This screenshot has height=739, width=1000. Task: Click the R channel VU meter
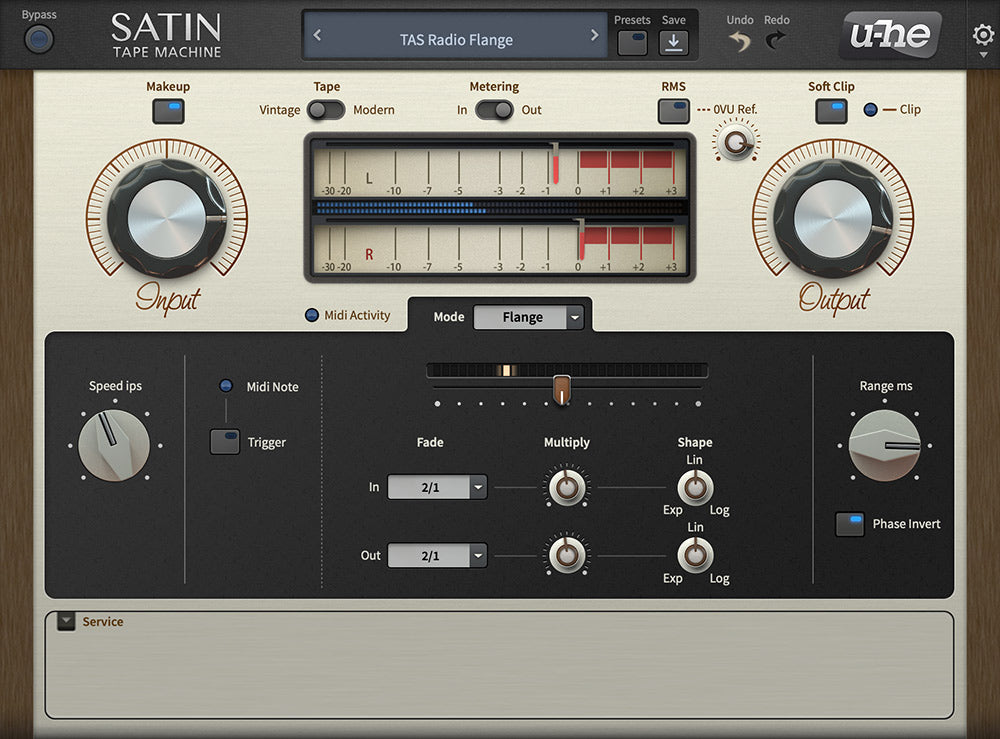pos(499,245)
